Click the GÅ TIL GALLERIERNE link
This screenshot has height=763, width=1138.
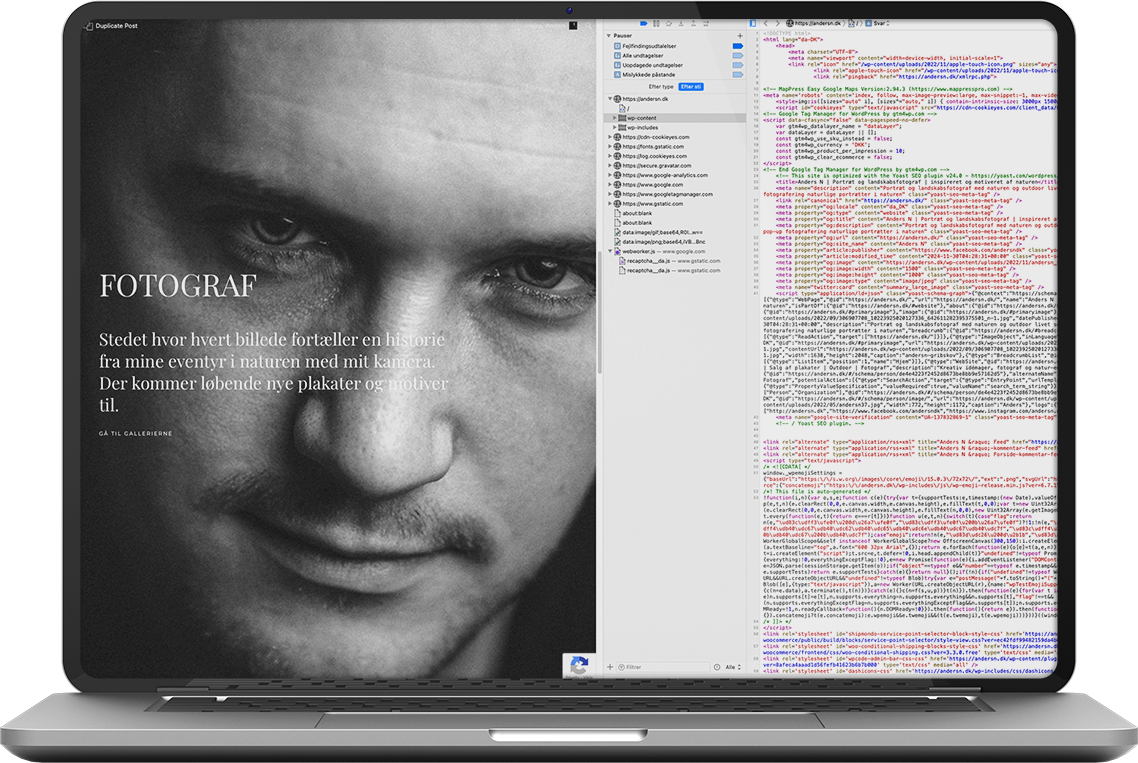[x=136, y=433]
